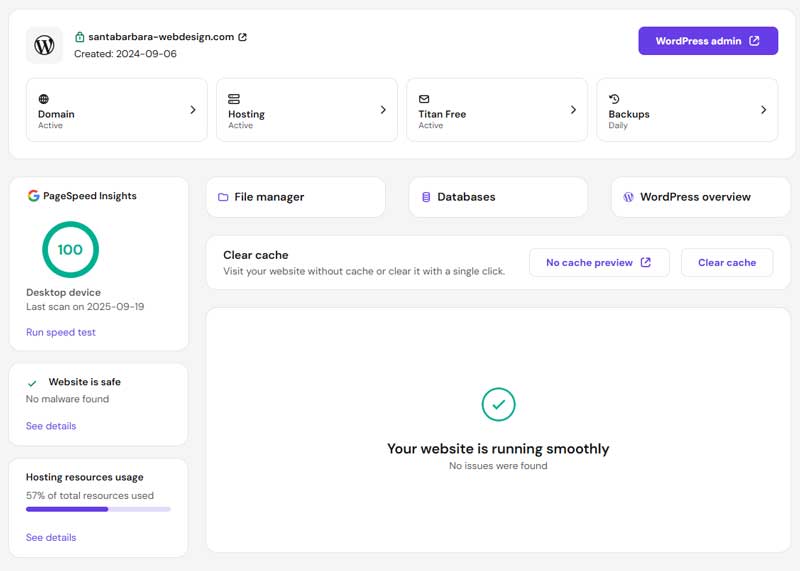Open the WordPress overview section
Screen dimensions: 800x571
700,197
